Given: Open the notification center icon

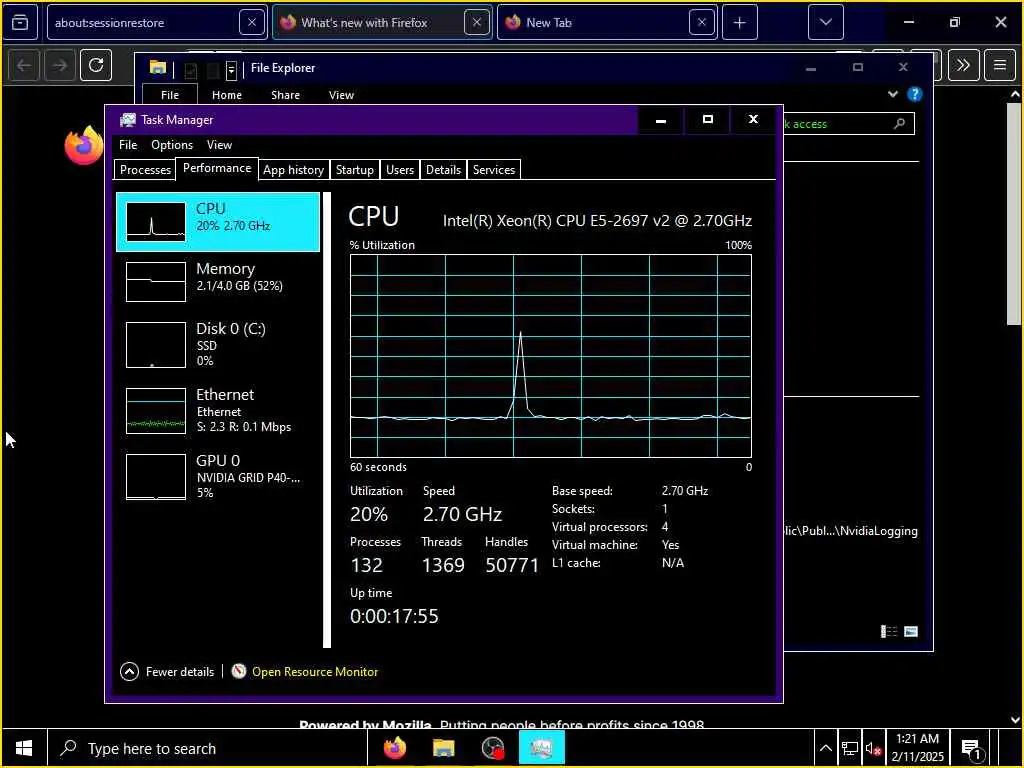Looking at the screenshot, I should [x=972, y=749].
